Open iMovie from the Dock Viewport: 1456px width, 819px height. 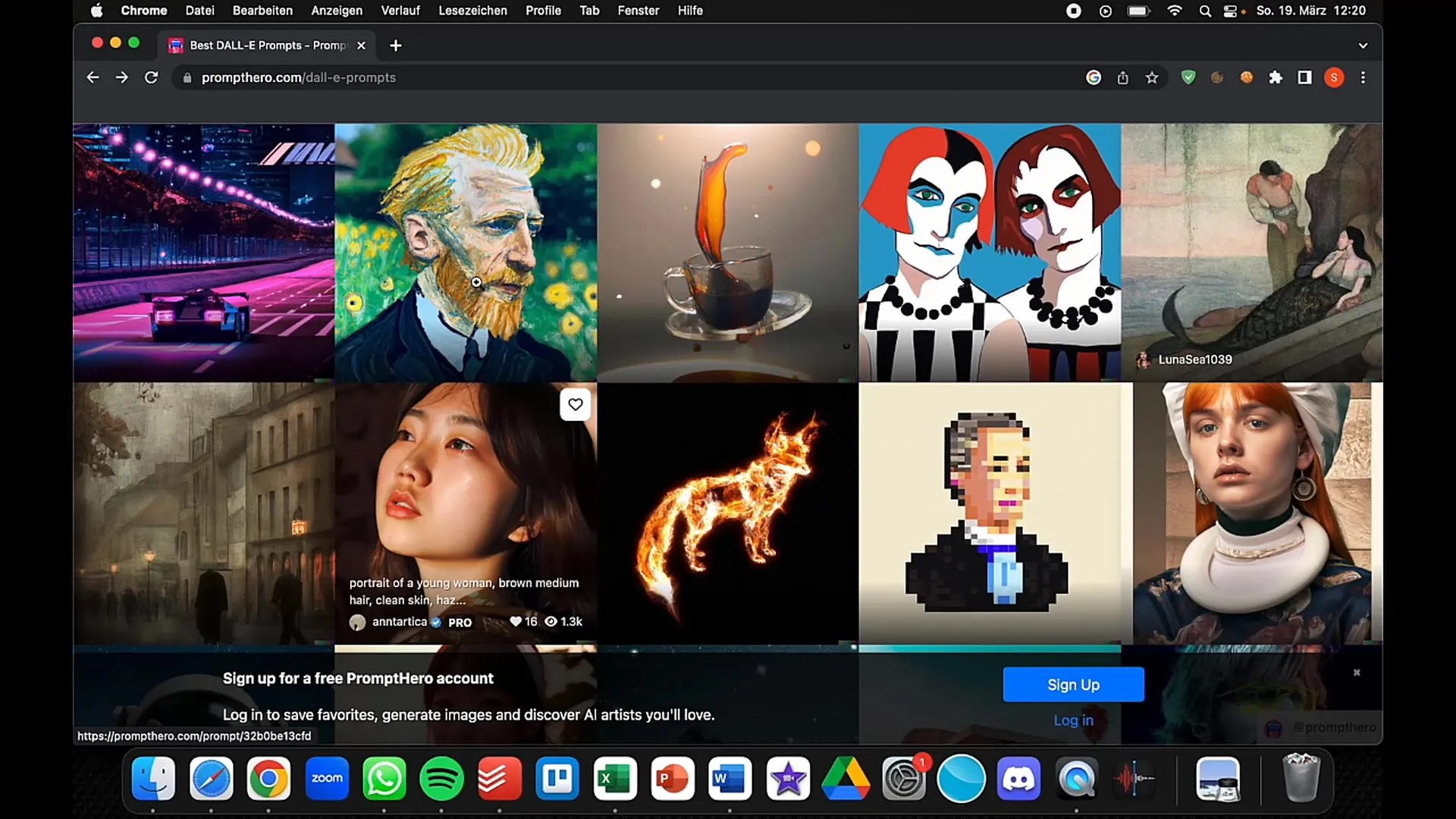pos(788,779)
